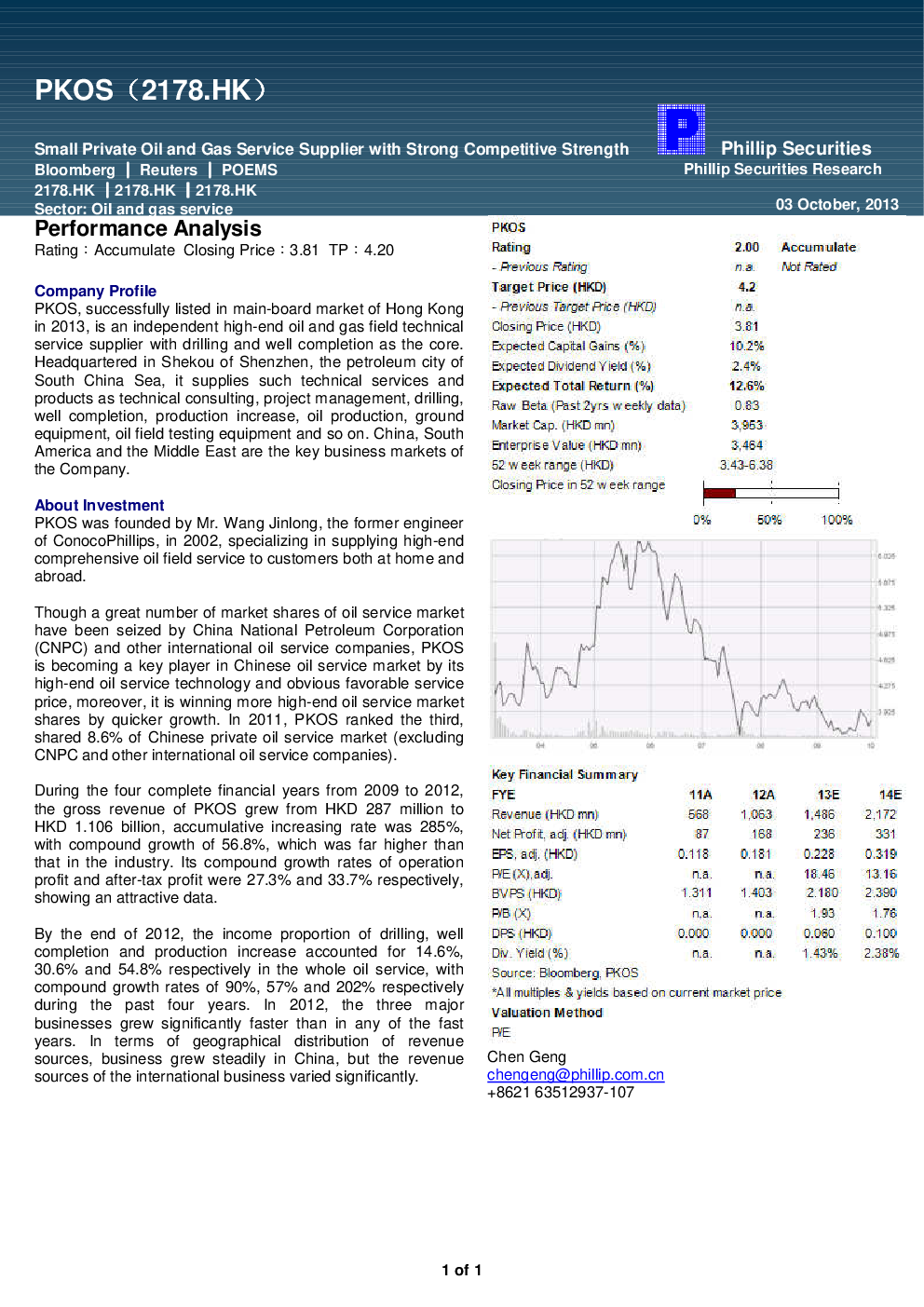The image size is (924, 1307).
Task: Select the About Investment heading
Action: 99,505
